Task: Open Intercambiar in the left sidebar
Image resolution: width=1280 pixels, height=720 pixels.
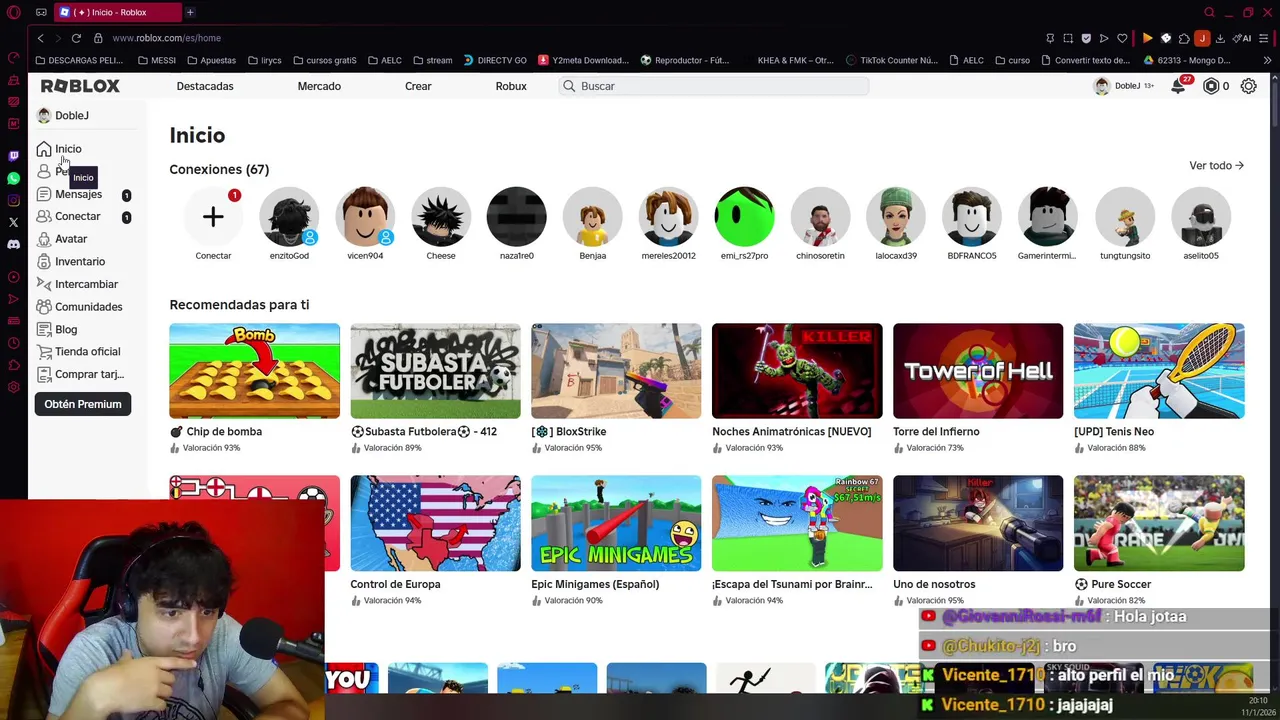Action: point(77,284)
